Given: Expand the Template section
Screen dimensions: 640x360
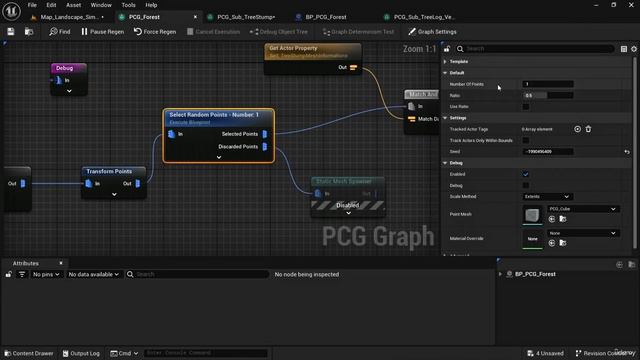Looking at the screenshot, I should [445, 62].
